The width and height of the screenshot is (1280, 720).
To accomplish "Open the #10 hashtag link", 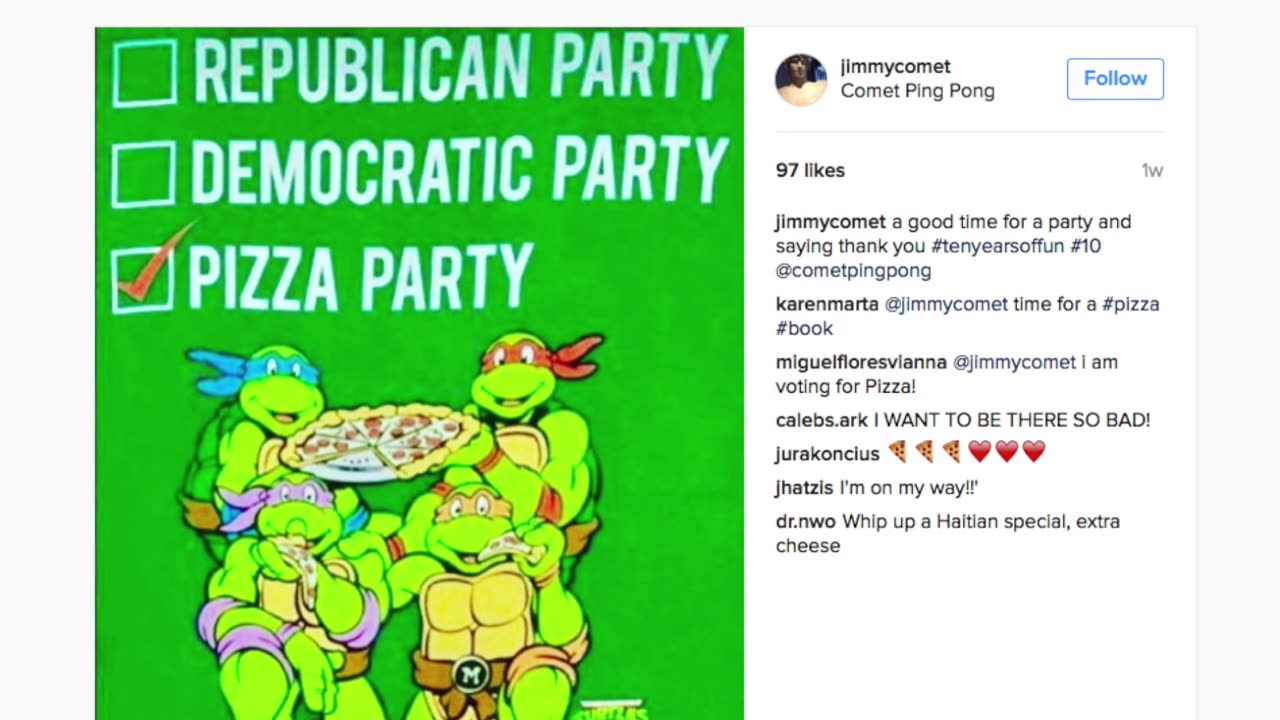I will pyautogui.click(x=1085, y=246).
